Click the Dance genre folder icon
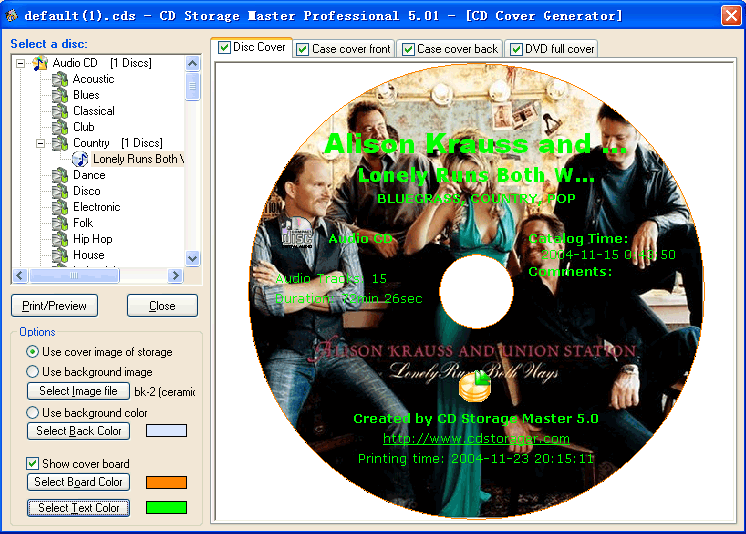746x534 pixels. click(x=60, y=175)
